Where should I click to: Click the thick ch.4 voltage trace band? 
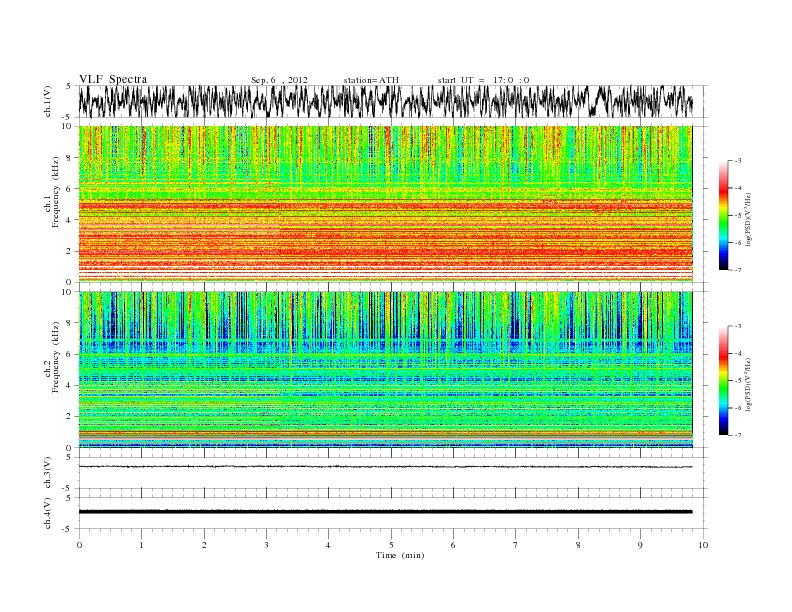pyautogui.click(x=385, y=512)
